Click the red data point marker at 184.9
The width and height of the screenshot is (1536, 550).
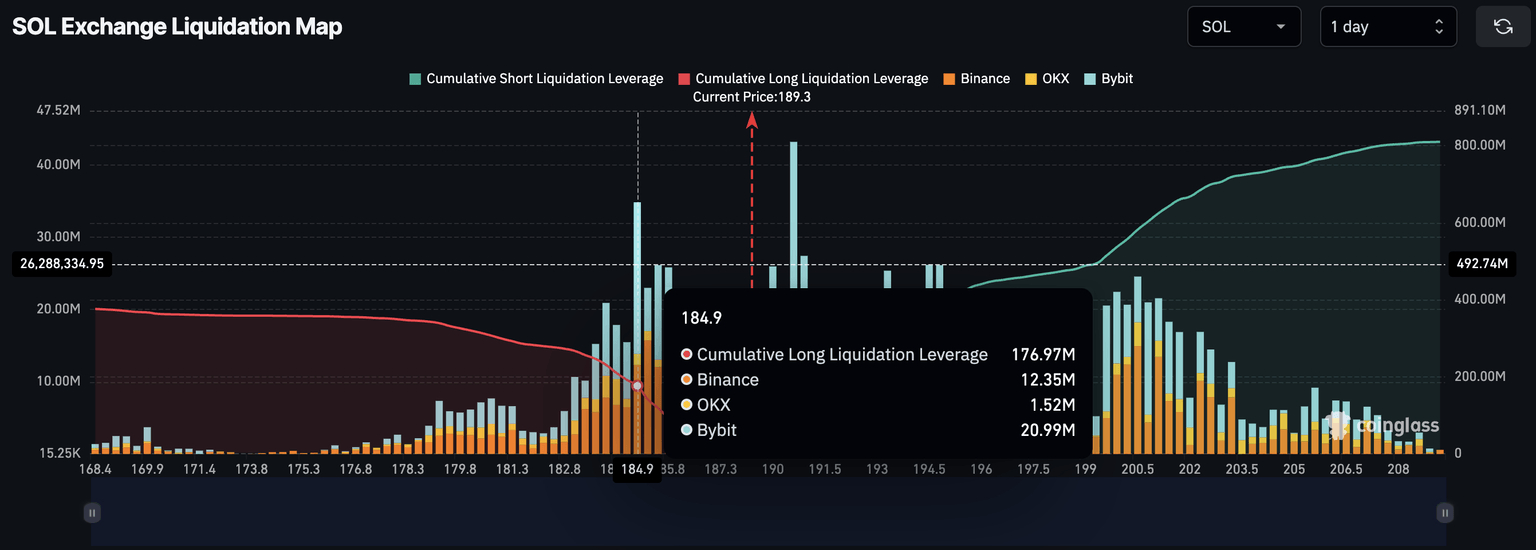(637, 386)
